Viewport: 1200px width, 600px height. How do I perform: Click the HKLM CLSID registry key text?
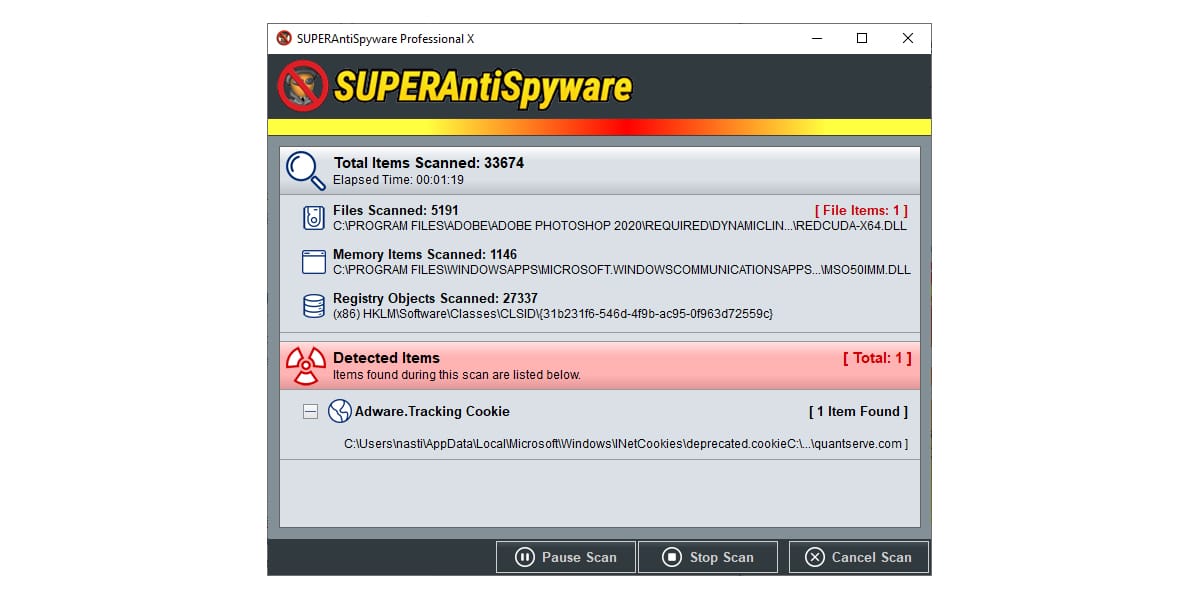553,314
